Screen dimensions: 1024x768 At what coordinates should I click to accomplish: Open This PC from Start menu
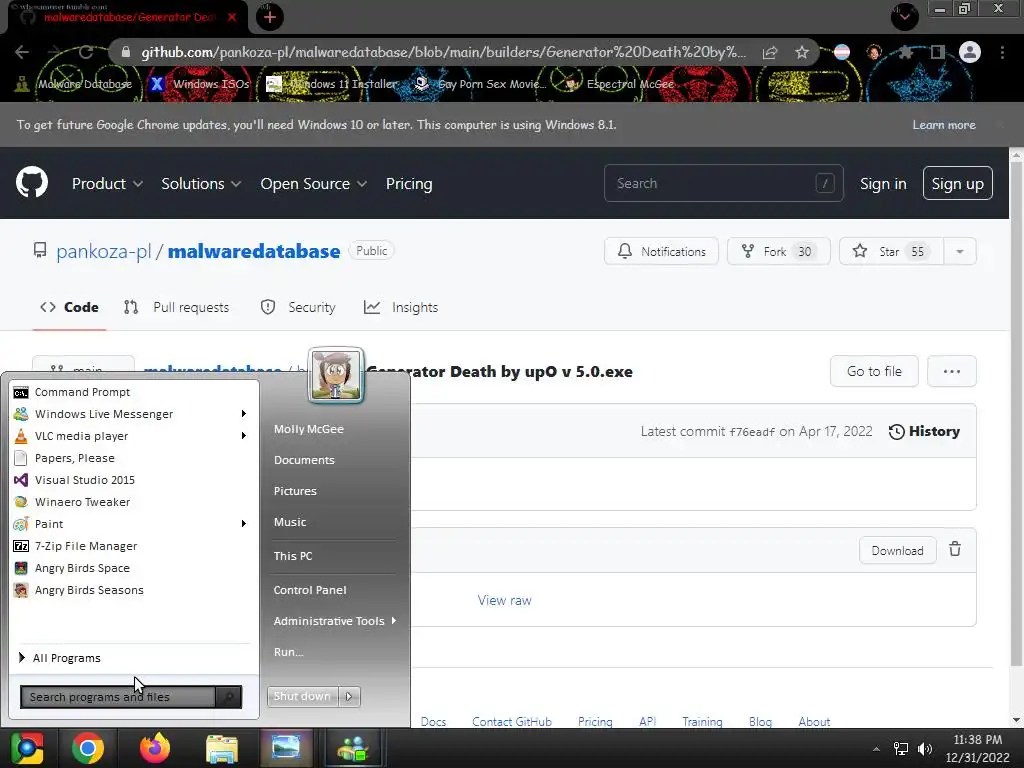(x=293, y=556)
